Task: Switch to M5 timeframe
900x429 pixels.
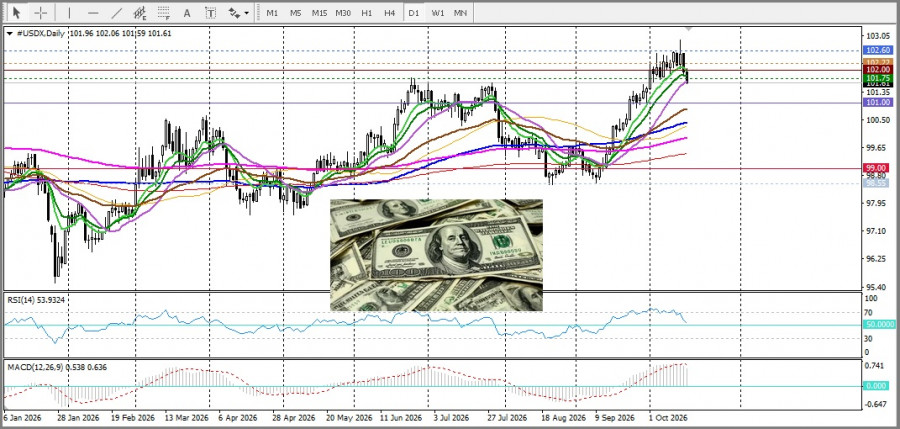Action: tap(296, 13)
